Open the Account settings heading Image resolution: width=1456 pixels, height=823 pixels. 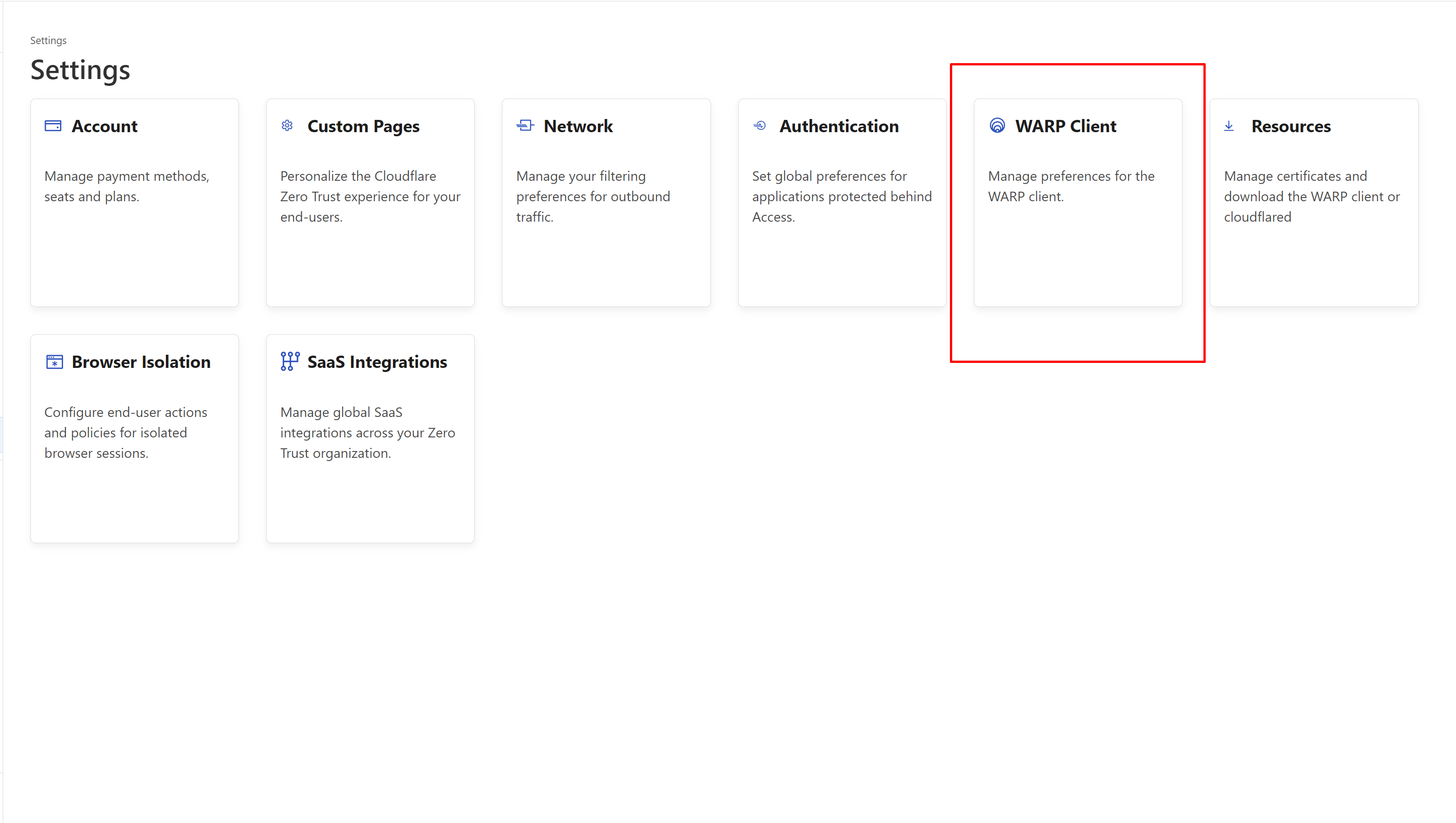[104, 126]
